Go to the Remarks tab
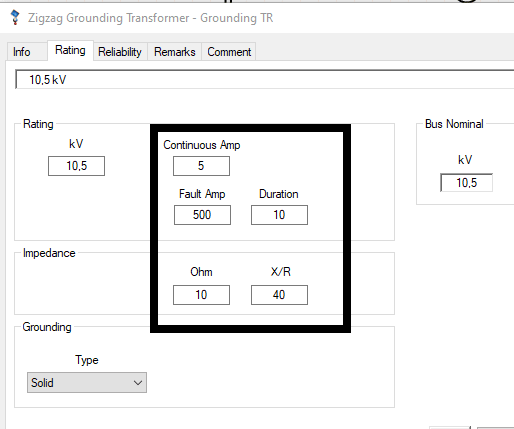 click(x=174, y=52)
